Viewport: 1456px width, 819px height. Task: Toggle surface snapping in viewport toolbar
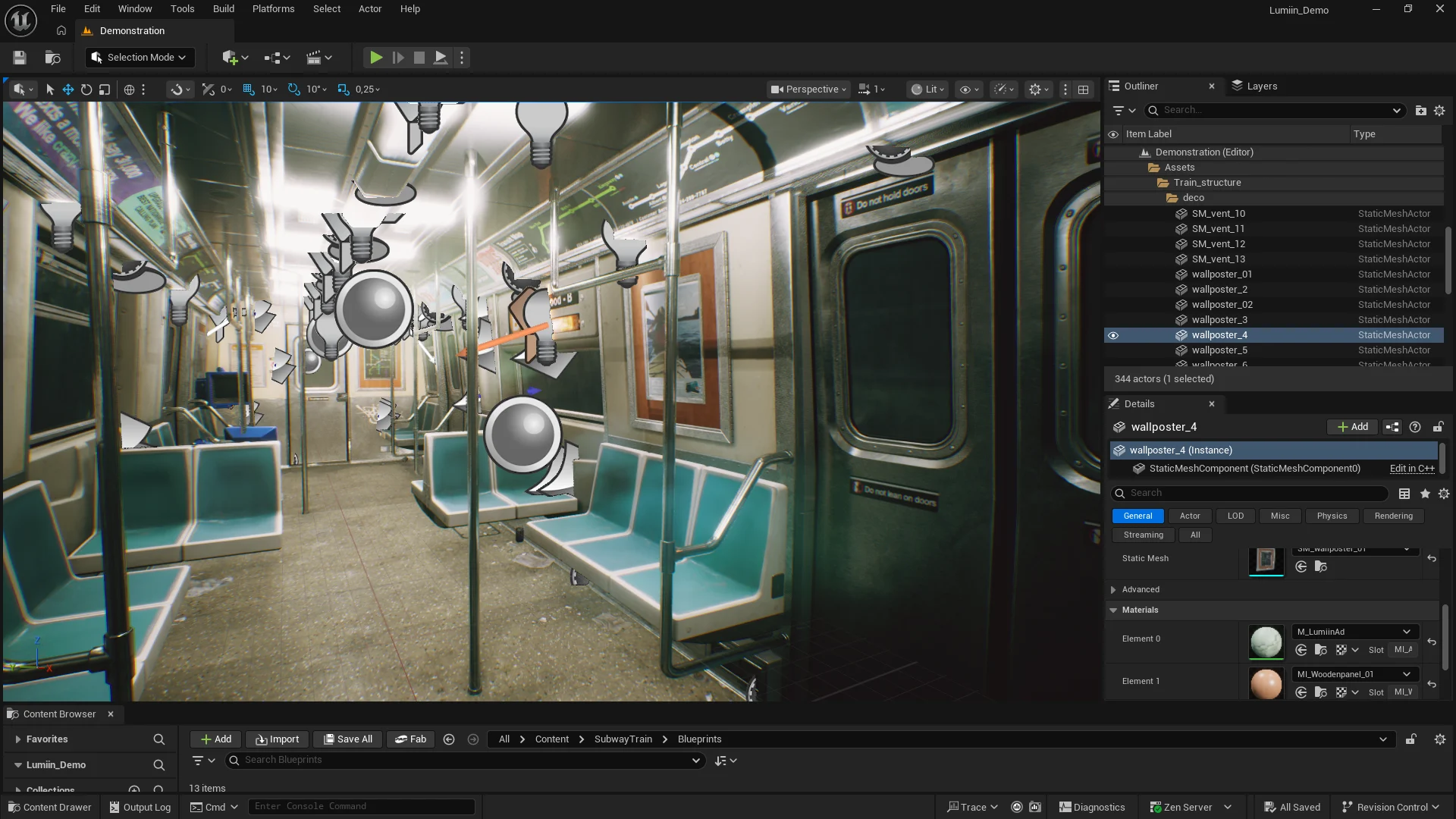209,89
